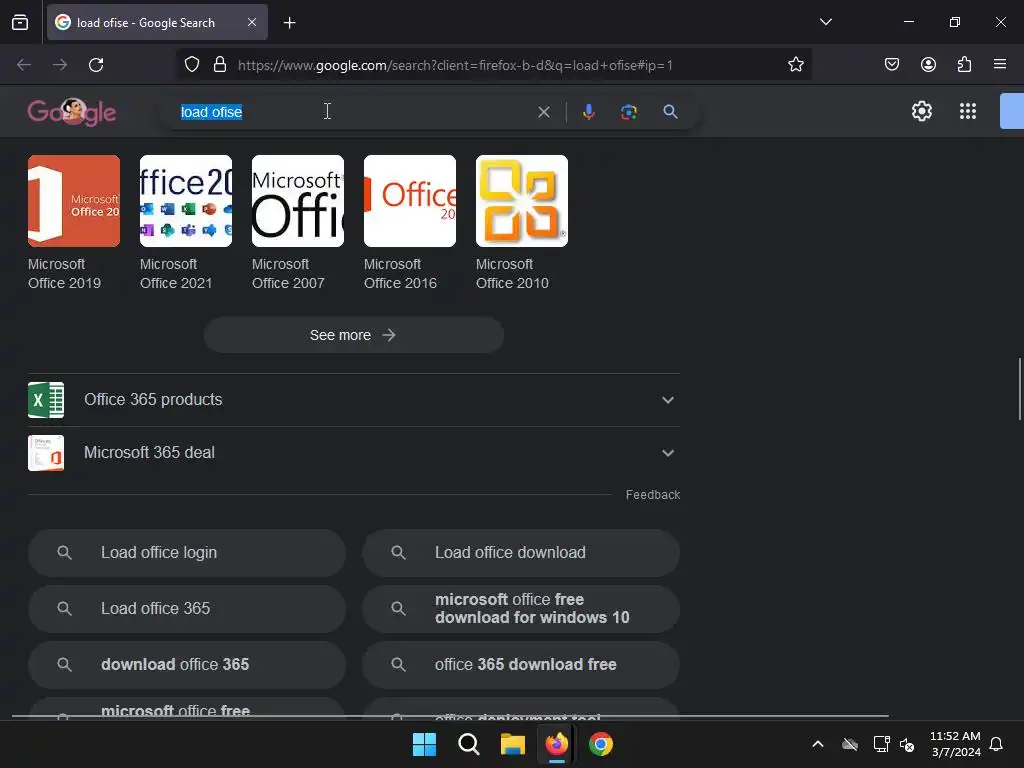Open tracking protection shield icon

191,65
